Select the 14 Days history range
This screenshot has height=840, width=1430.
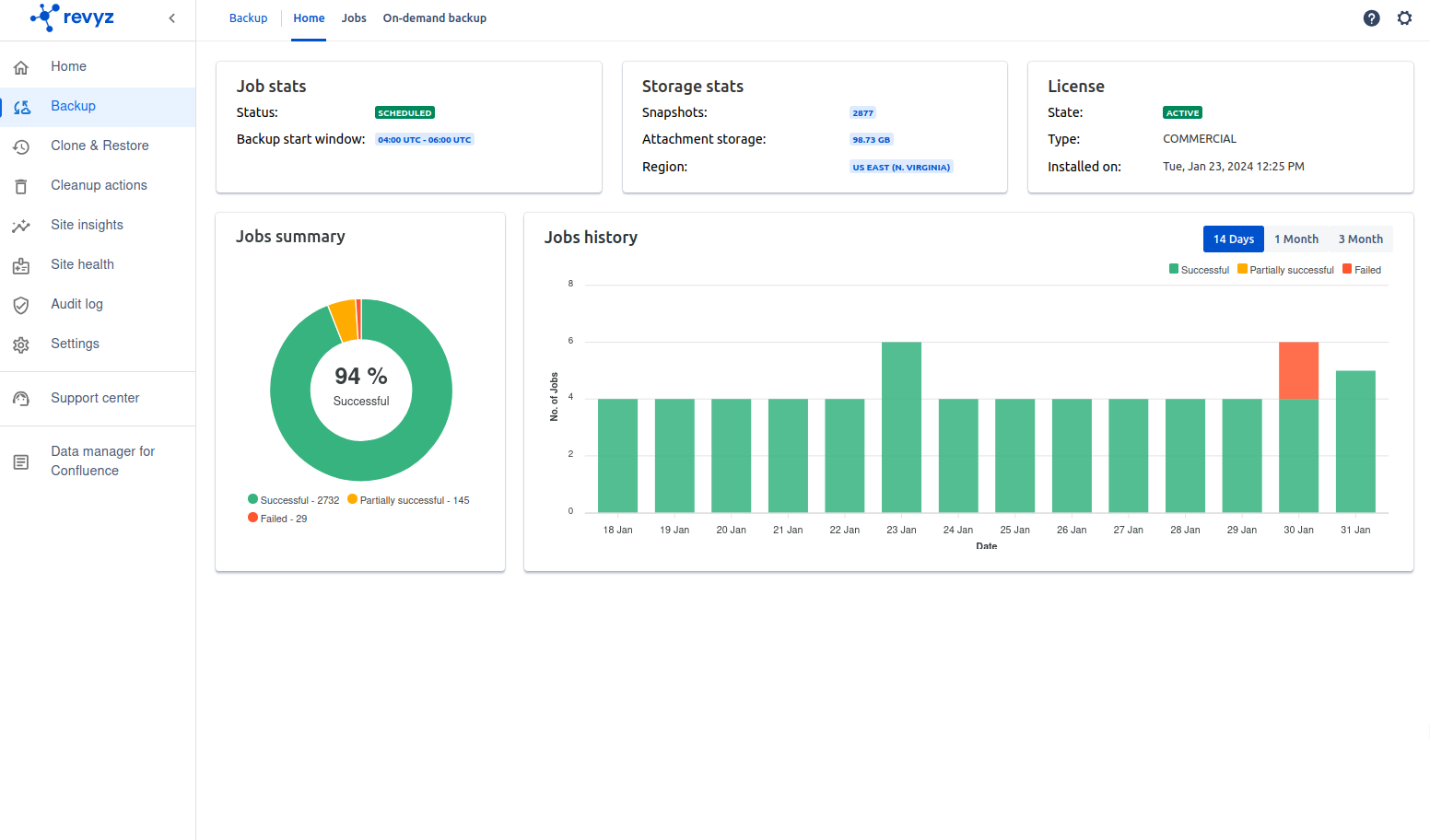point(1233,239)
